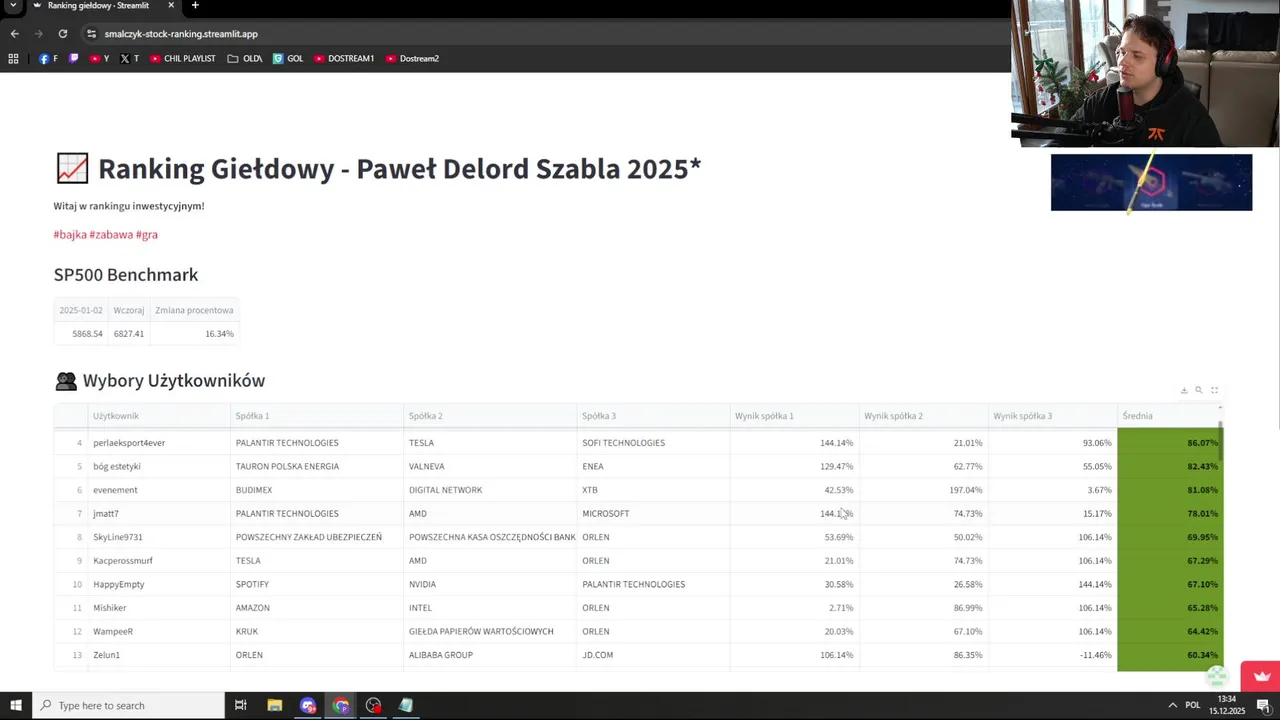Open site information icon beside the URL

[91, 33]
